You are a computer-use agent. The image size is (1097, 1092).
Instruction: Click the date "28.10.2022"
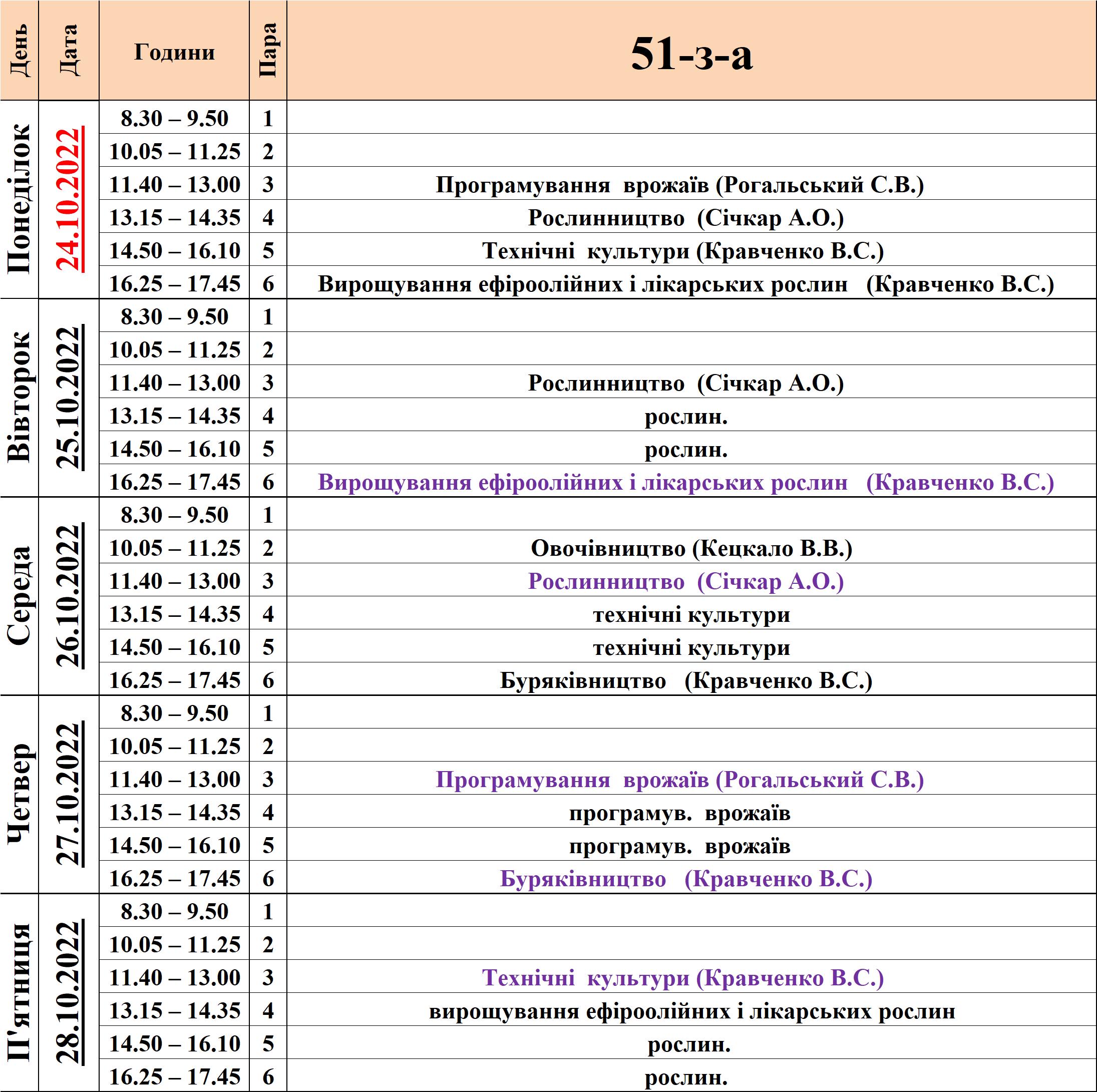(69, 993)
